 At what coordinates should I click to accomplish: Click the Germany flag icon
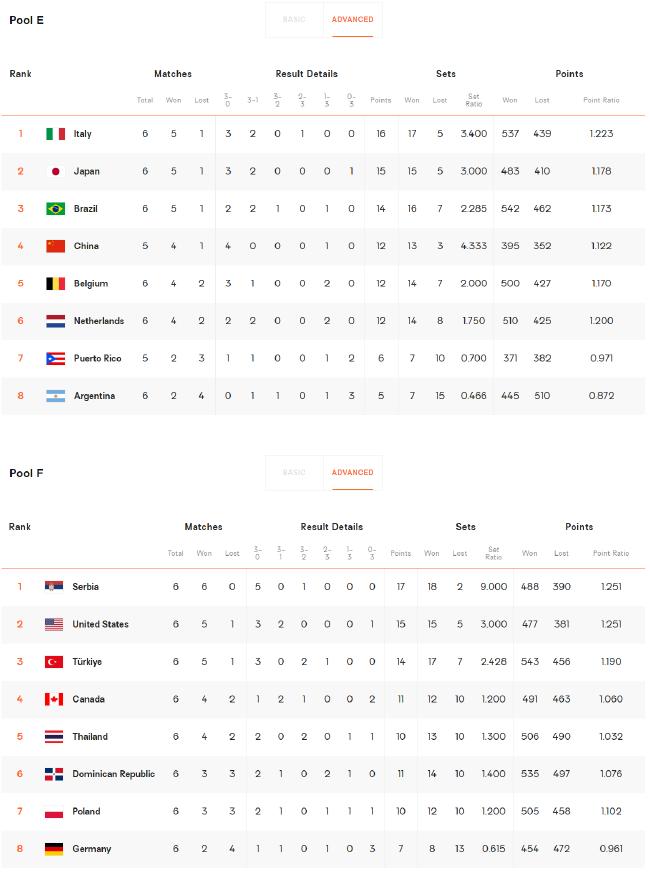[x=54, y=849]
